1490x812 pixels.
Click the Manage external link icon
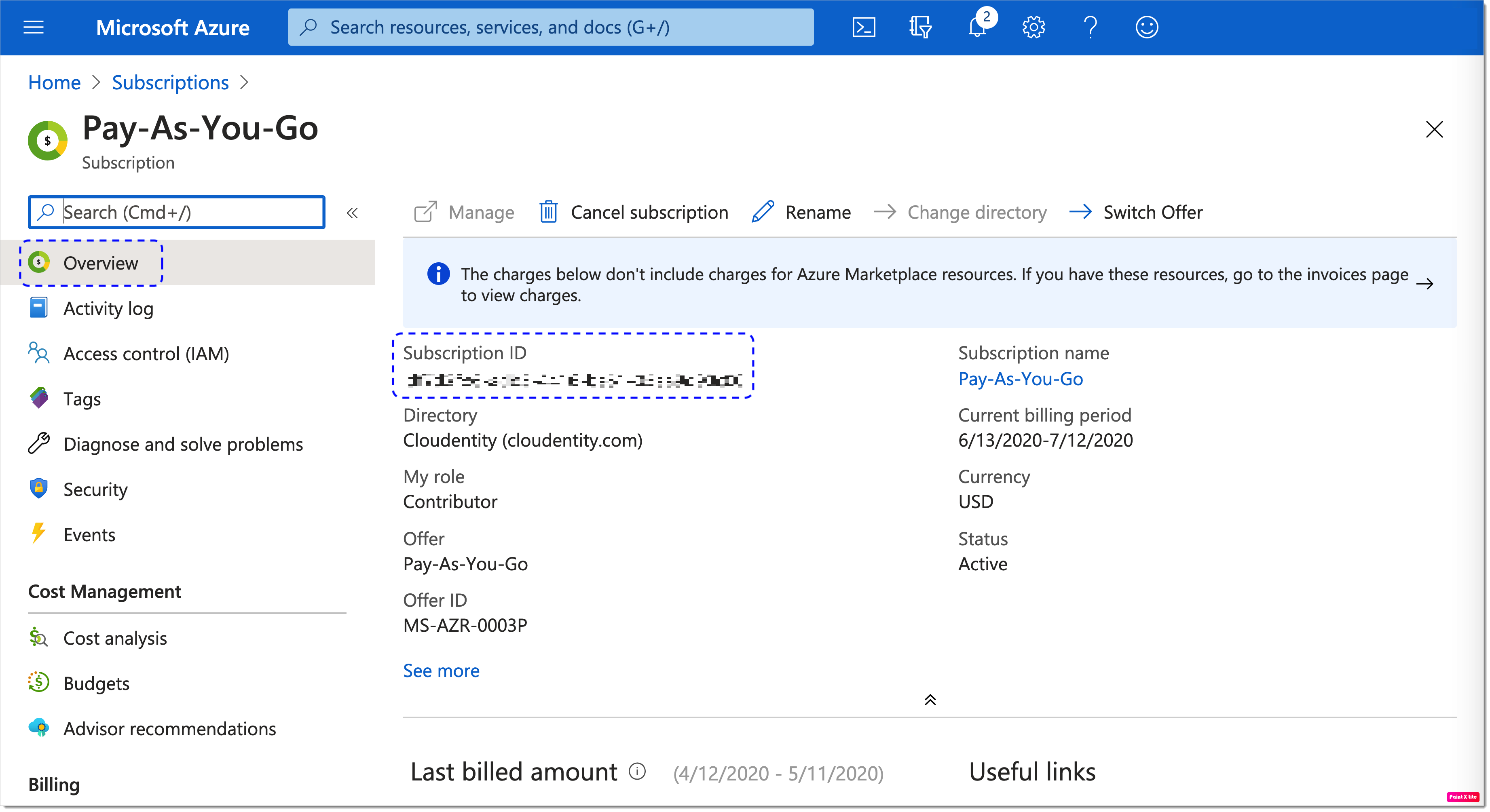(426, 212)
